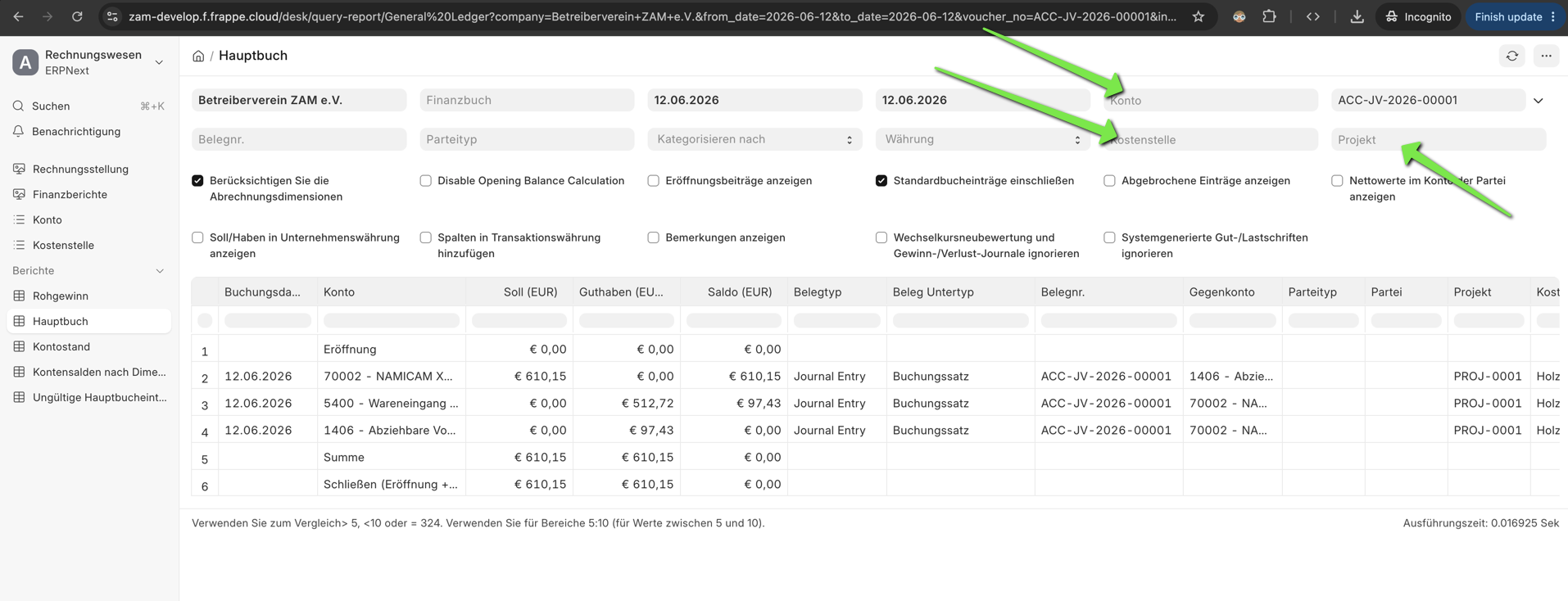The image size is (1568, 601).
Task: Select the 70002 - NAMICAM account cell
Action: coord(391,376)
